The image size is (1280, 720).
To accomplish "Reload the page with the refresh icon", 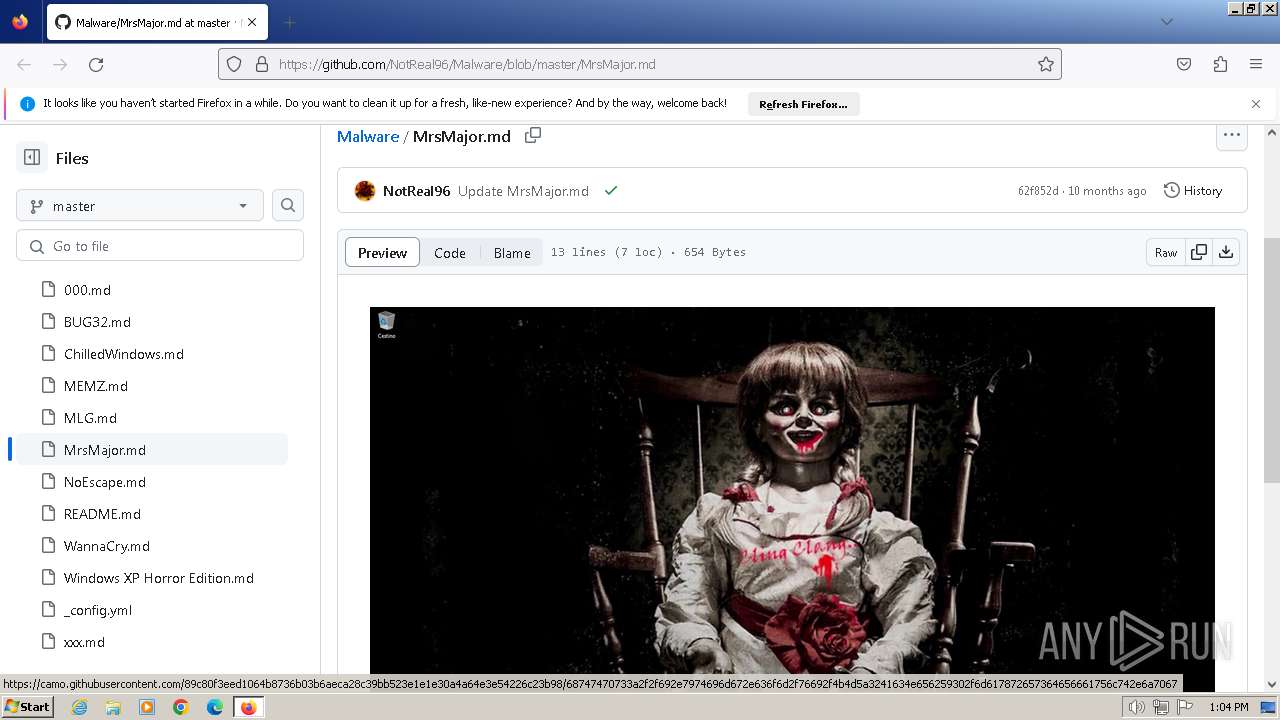I will pos(96,64).
